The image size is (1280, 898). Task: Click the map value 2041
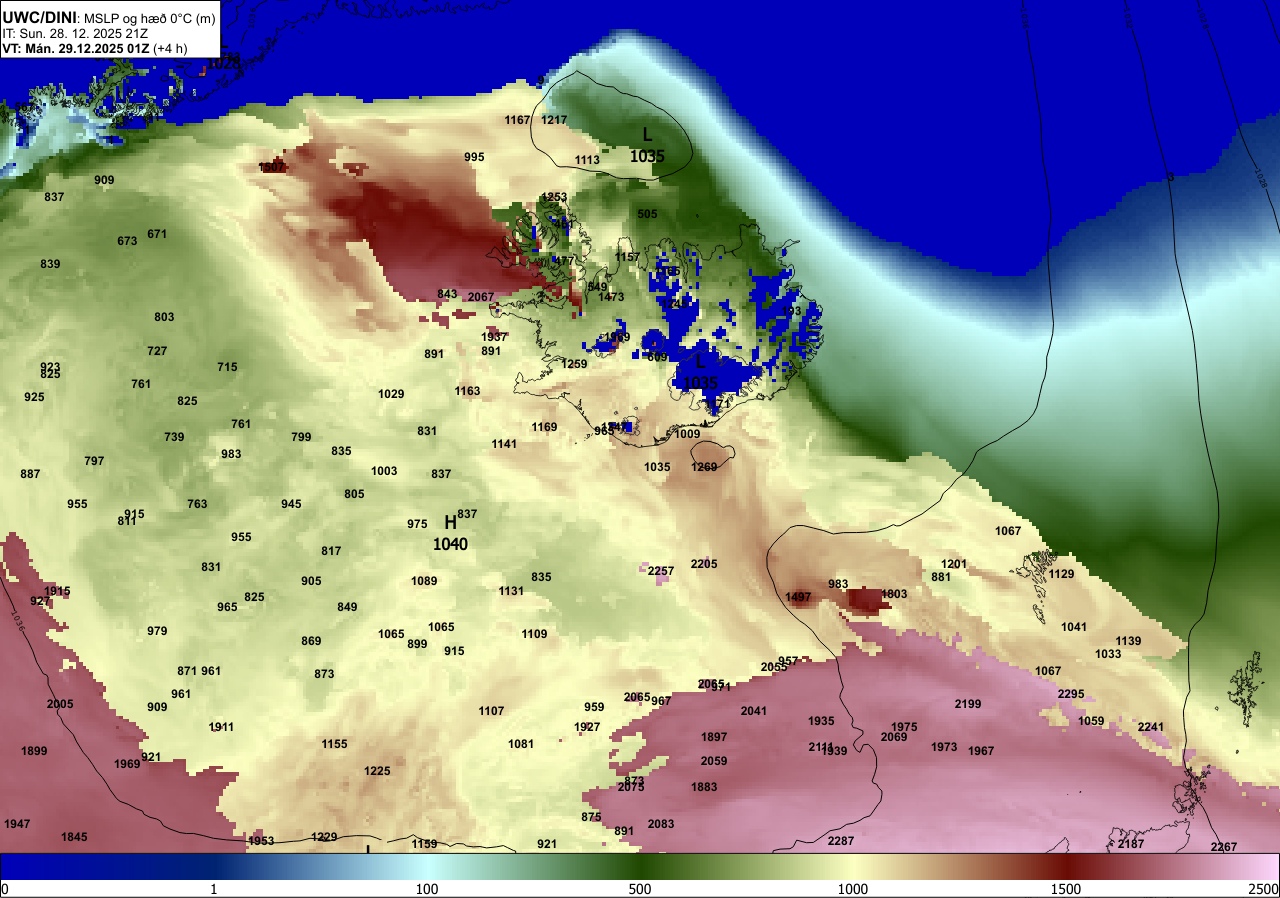tap(754, 711)
